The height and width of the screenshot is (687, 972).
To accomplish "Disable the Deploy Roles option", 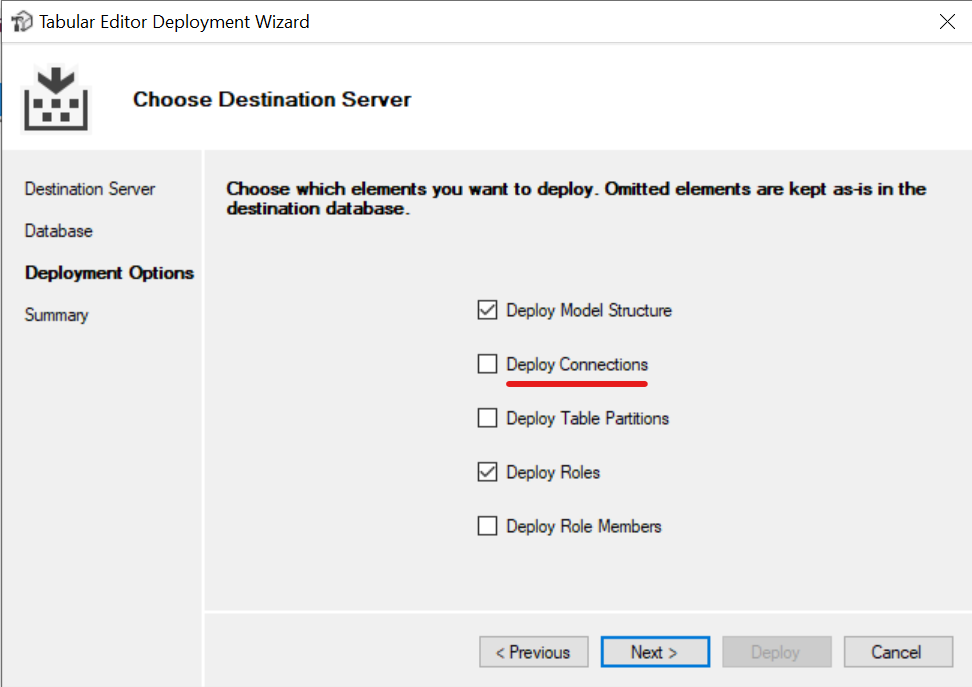I will pyautogui.click(x=487, y=471).
